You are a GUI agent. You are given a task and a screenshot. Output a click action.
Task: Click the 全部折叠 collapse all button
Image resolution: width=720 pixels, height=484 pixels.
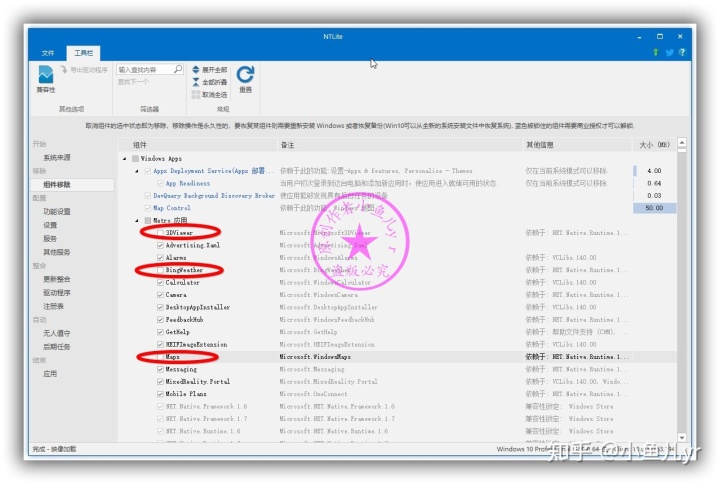pos(209,82)
